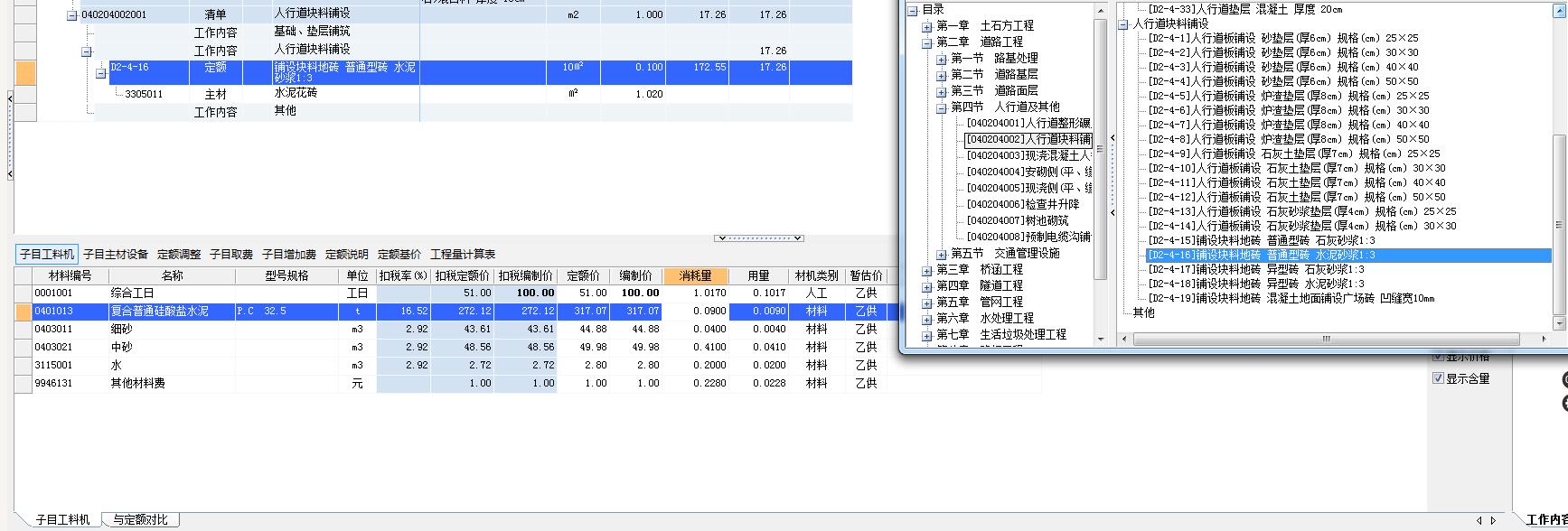Open the 子目取费 tab
The width and height of the screenshot is (1568, 531).
(x=231, y=255)
